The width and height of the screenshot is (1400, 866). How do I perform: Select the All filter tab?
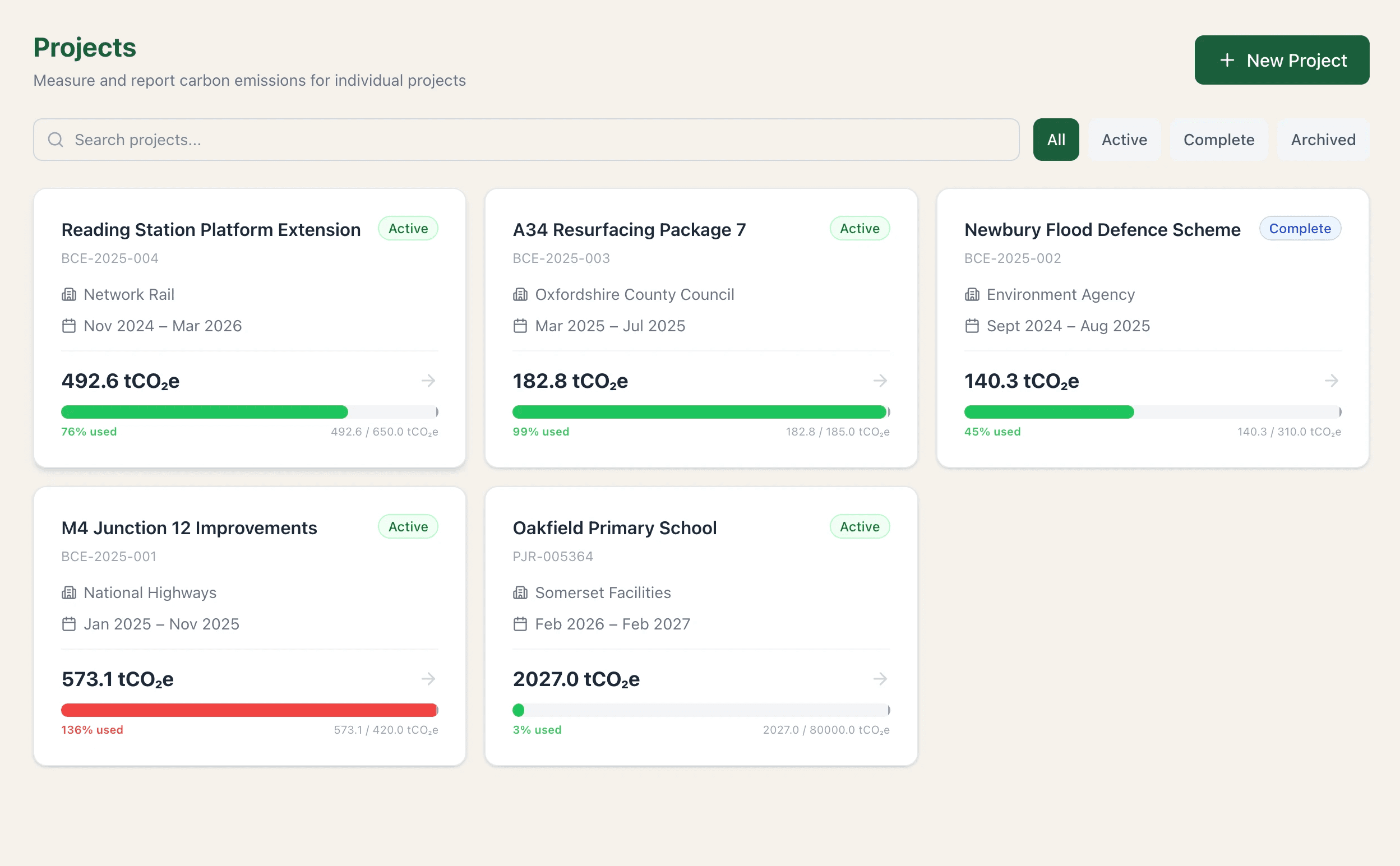(1056, 140)
